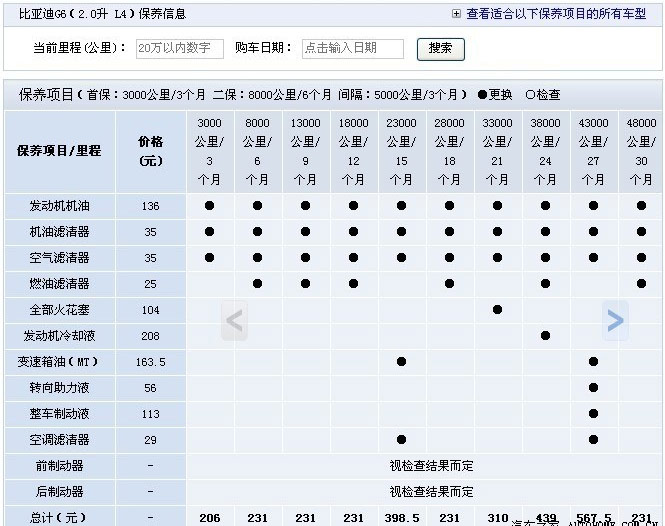Click the 变速箱油 dot at 43000公里
665x526 pixels.
593,361
